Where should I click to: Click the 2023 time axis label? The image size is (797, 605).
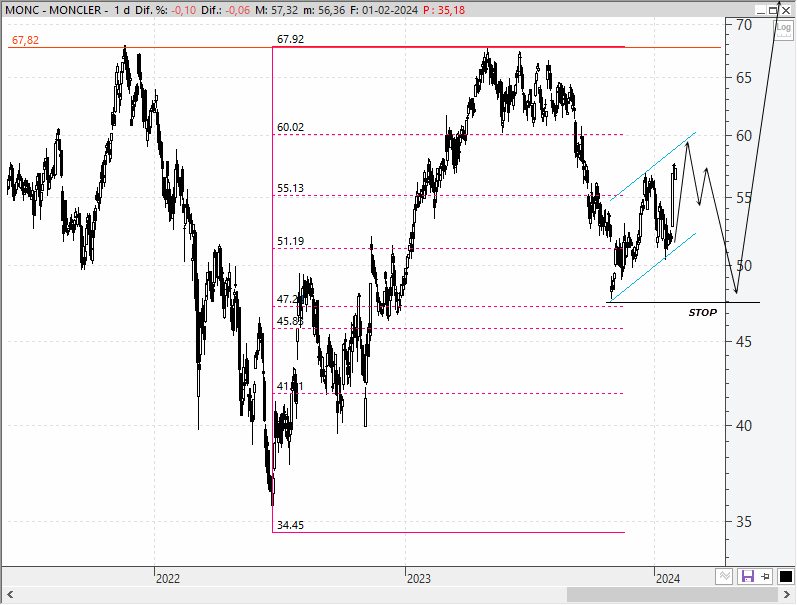tap(418, 579)
